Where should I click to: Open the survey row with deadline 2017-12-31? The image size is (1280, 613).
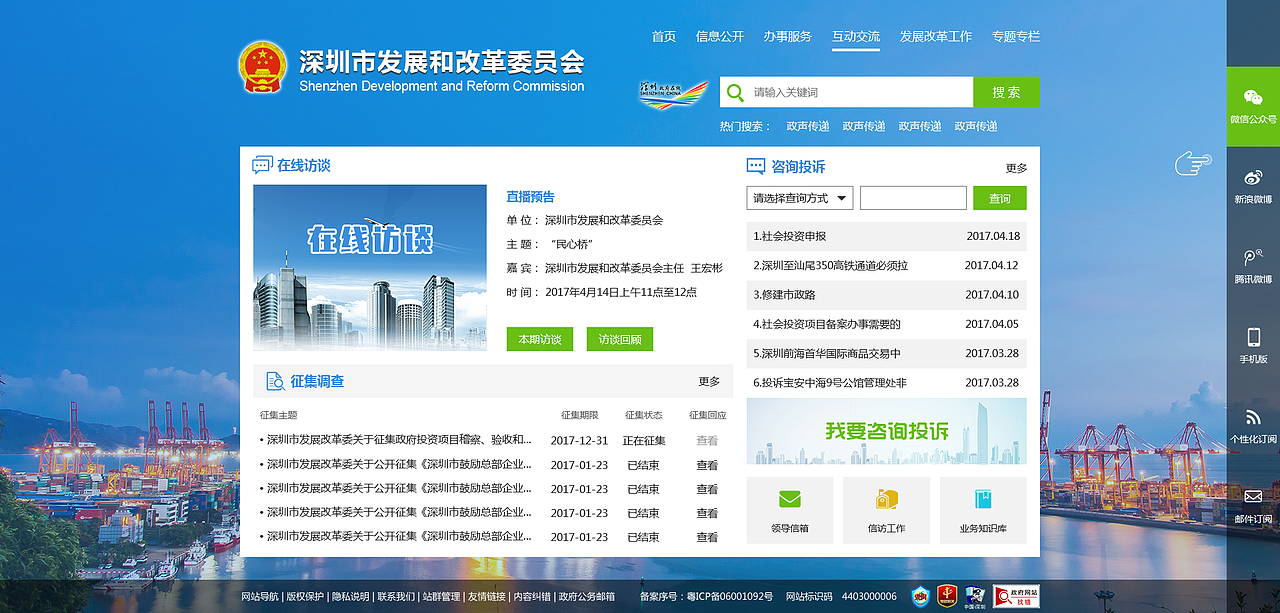pyautogui.click(x=493, y=440)
